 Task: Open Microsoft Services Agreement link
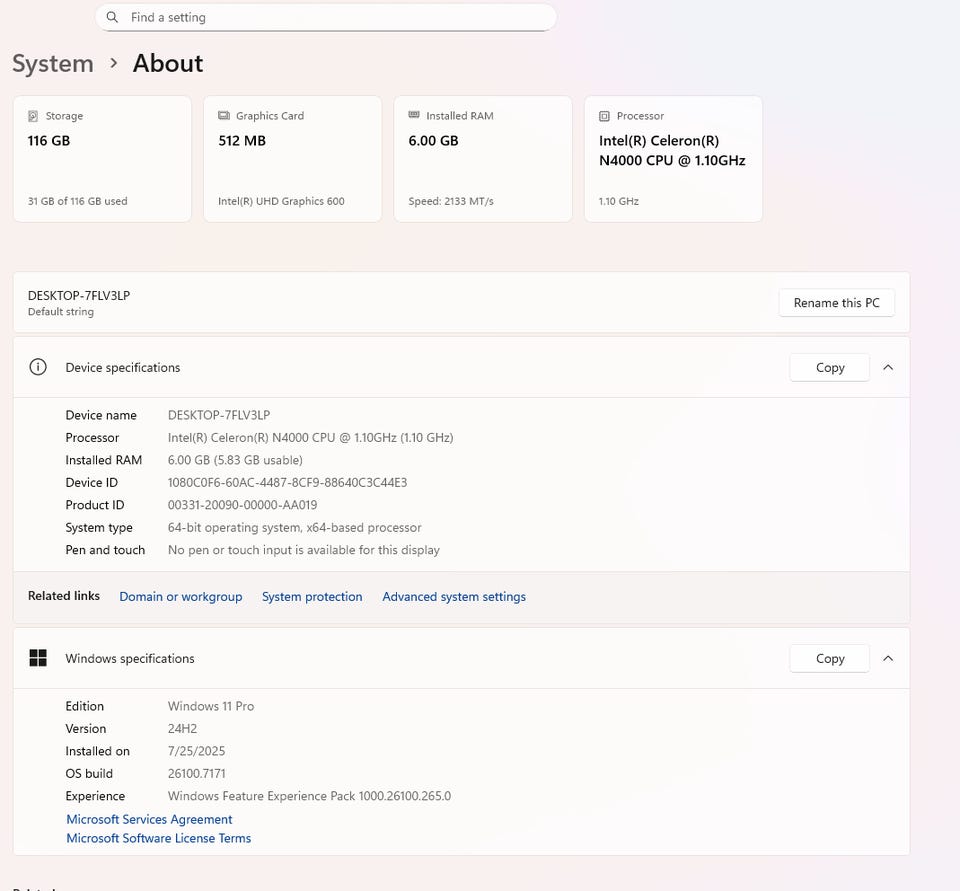pos(149,819)
